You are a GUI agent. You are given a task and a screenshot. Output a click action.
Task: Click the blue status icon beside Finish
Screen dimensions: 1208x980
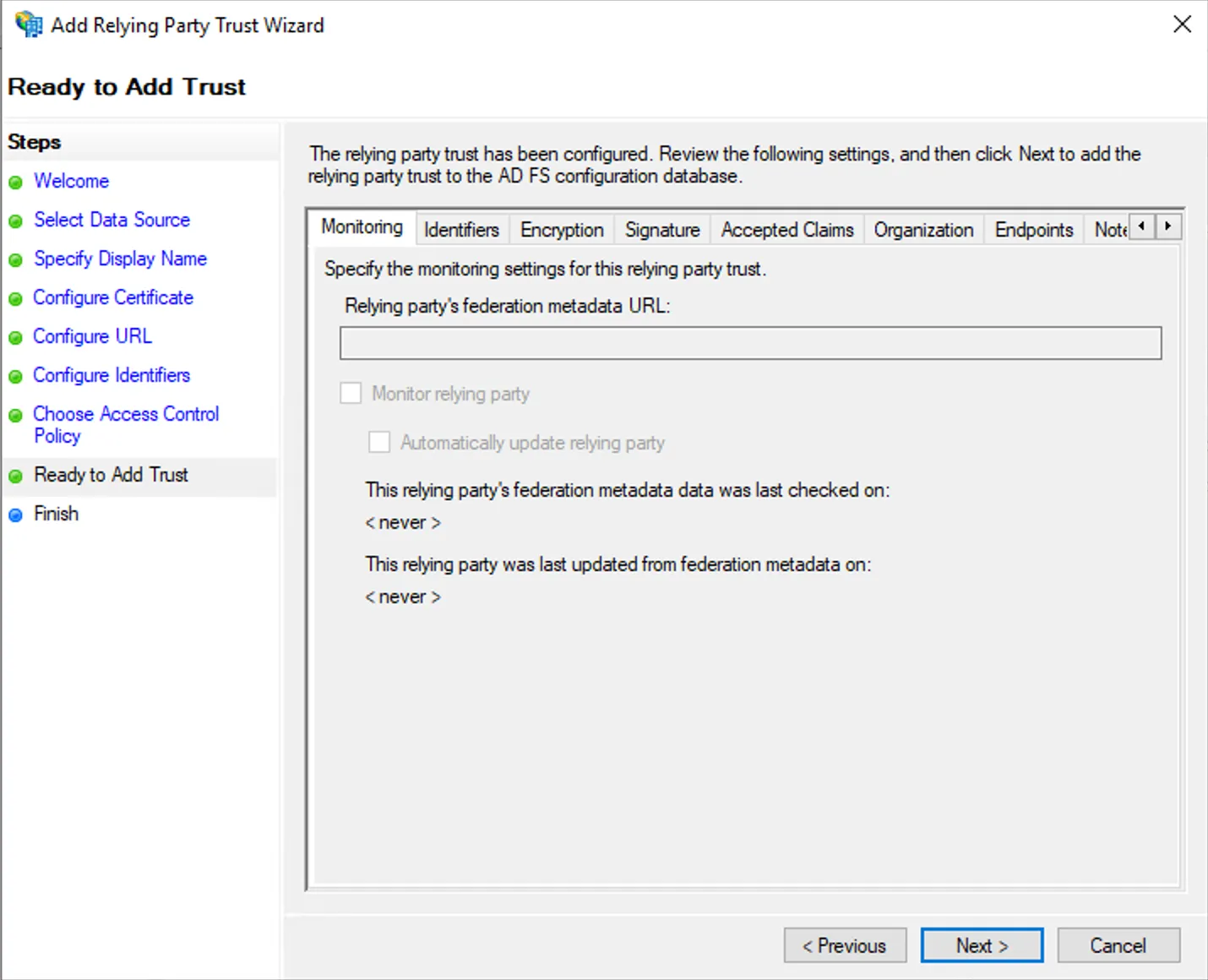click(17, 514)
